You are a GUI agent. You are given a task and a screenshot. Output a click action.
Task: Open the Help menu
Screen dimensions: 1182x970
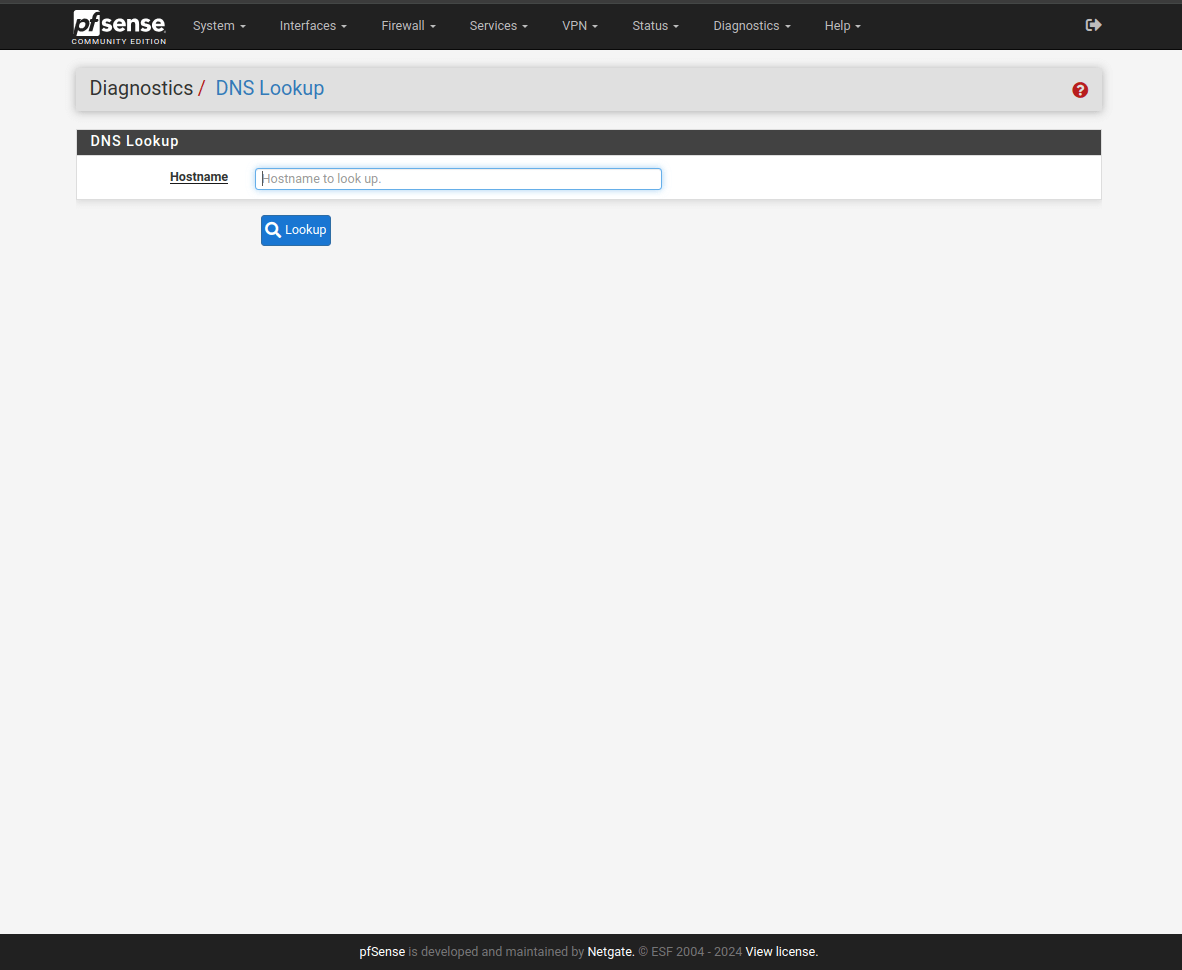point(842,26)
